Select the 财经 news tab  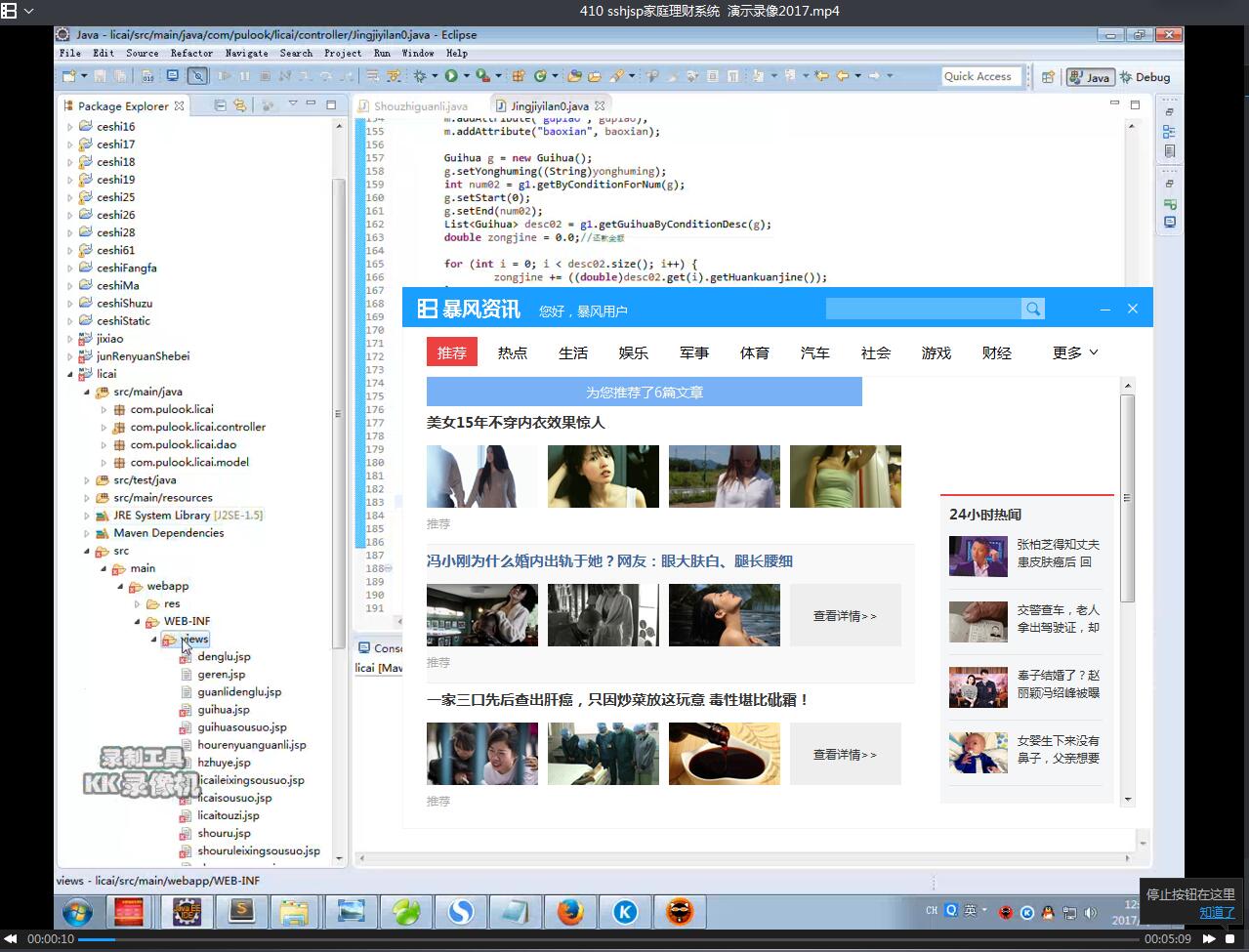tap(997, 352)
